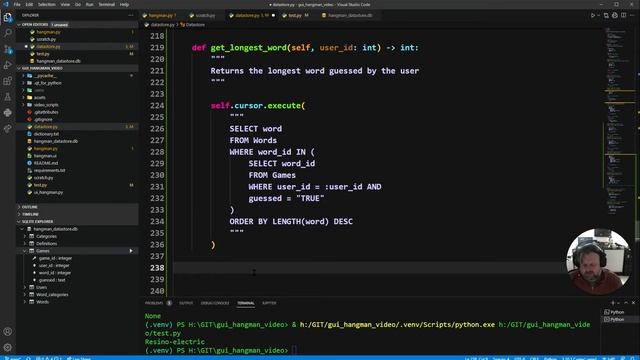This screenshot has height=360, width=640.
Task: Open requirements.txt in file explorer
Action: pyautogui.click(x=49, y=170)
